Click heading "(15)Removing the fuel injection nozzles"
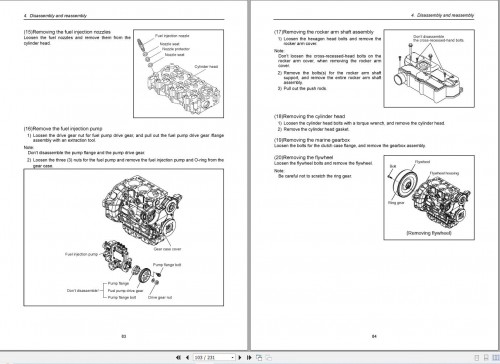 pyautogui.click(x=67, y=32)
